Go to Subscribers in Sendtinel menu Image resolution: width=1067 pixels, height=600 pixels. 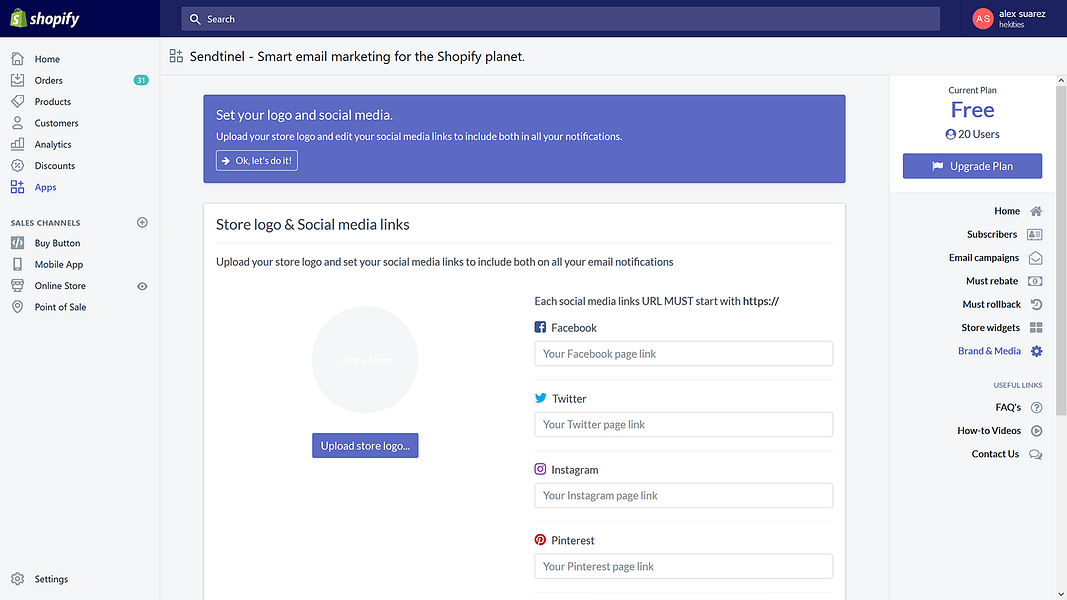991,234
